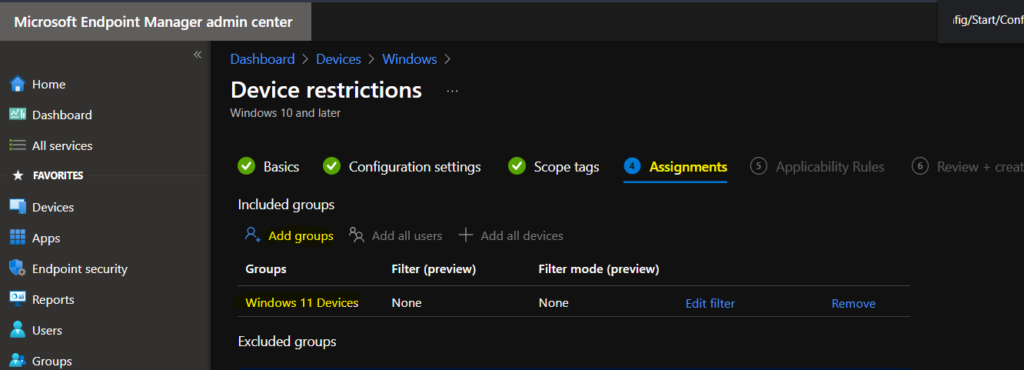Click the Windows breadcrumb link
The width and height of the screenshot is (1024, 370).
coord(409,59)
